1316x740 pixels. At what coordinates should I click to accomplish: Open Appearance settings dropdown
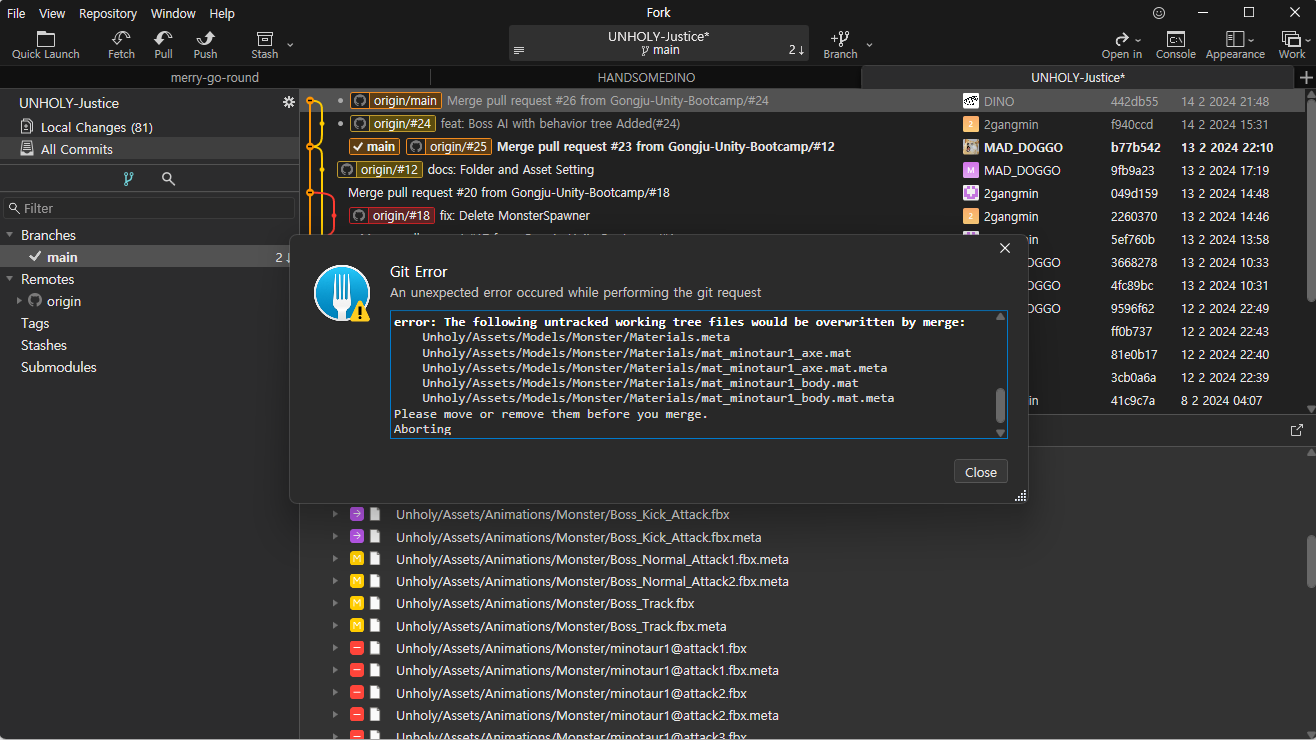pos(1235,45)
